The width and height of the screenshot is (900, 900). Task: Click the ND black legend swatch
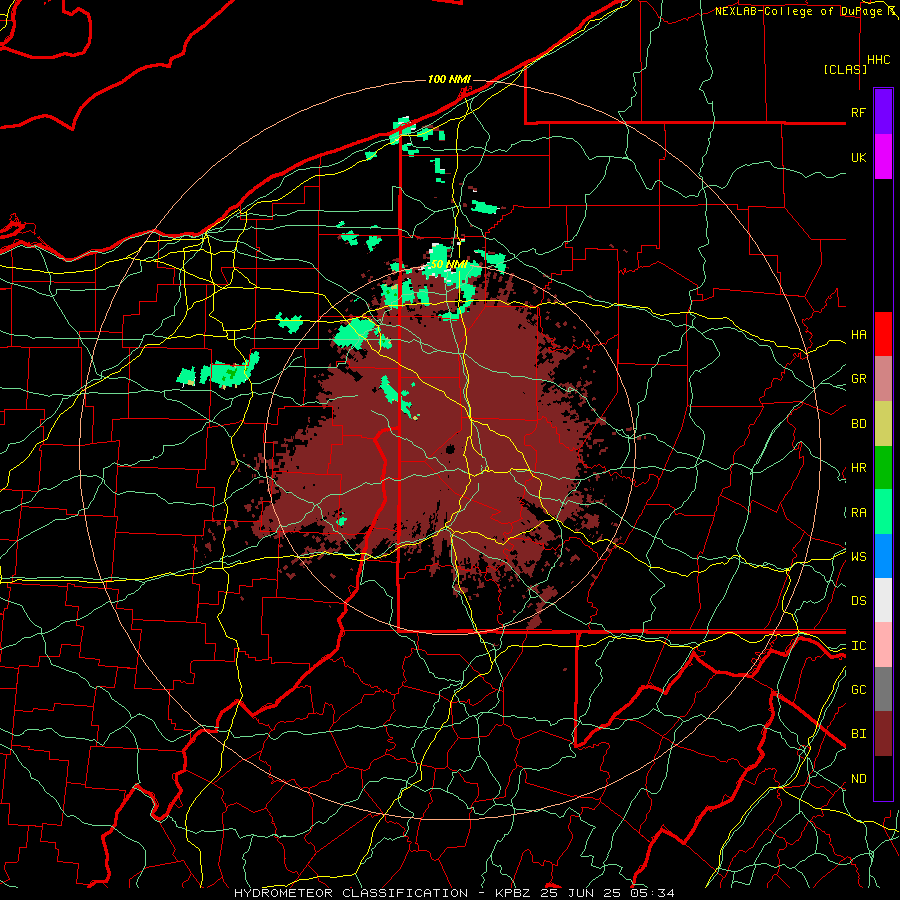tap(883, 778)
